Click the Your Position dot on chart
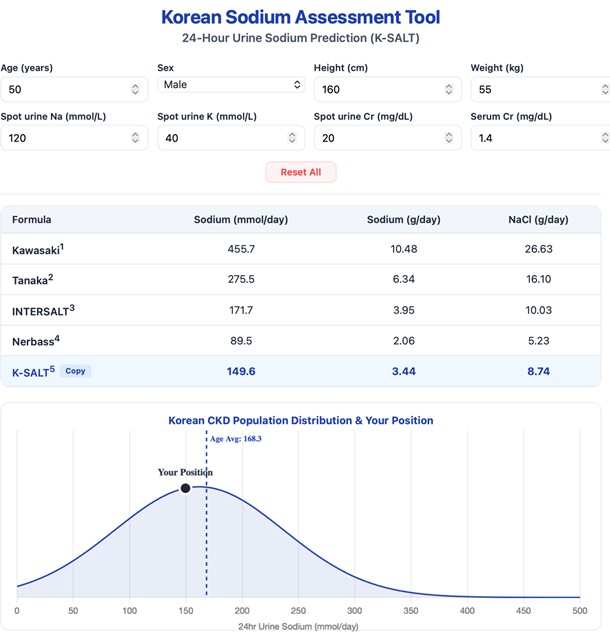The width and height of the screenshot is (610, 640). [x=185, y=488]
